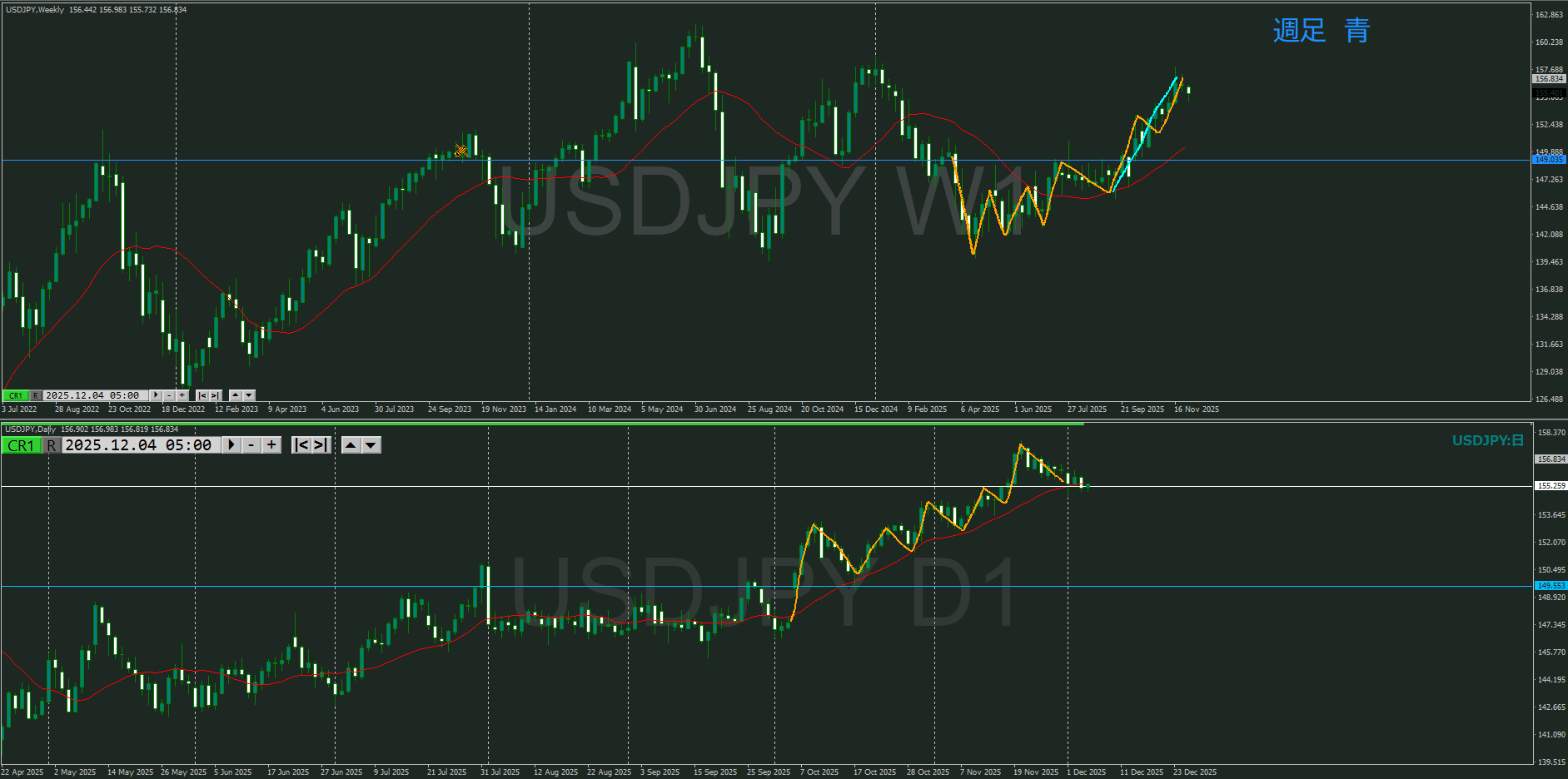Toggle the CR1 button on the Weekly chart
The width and height of the screenshot is (1568, 779).
click(16, 396)
